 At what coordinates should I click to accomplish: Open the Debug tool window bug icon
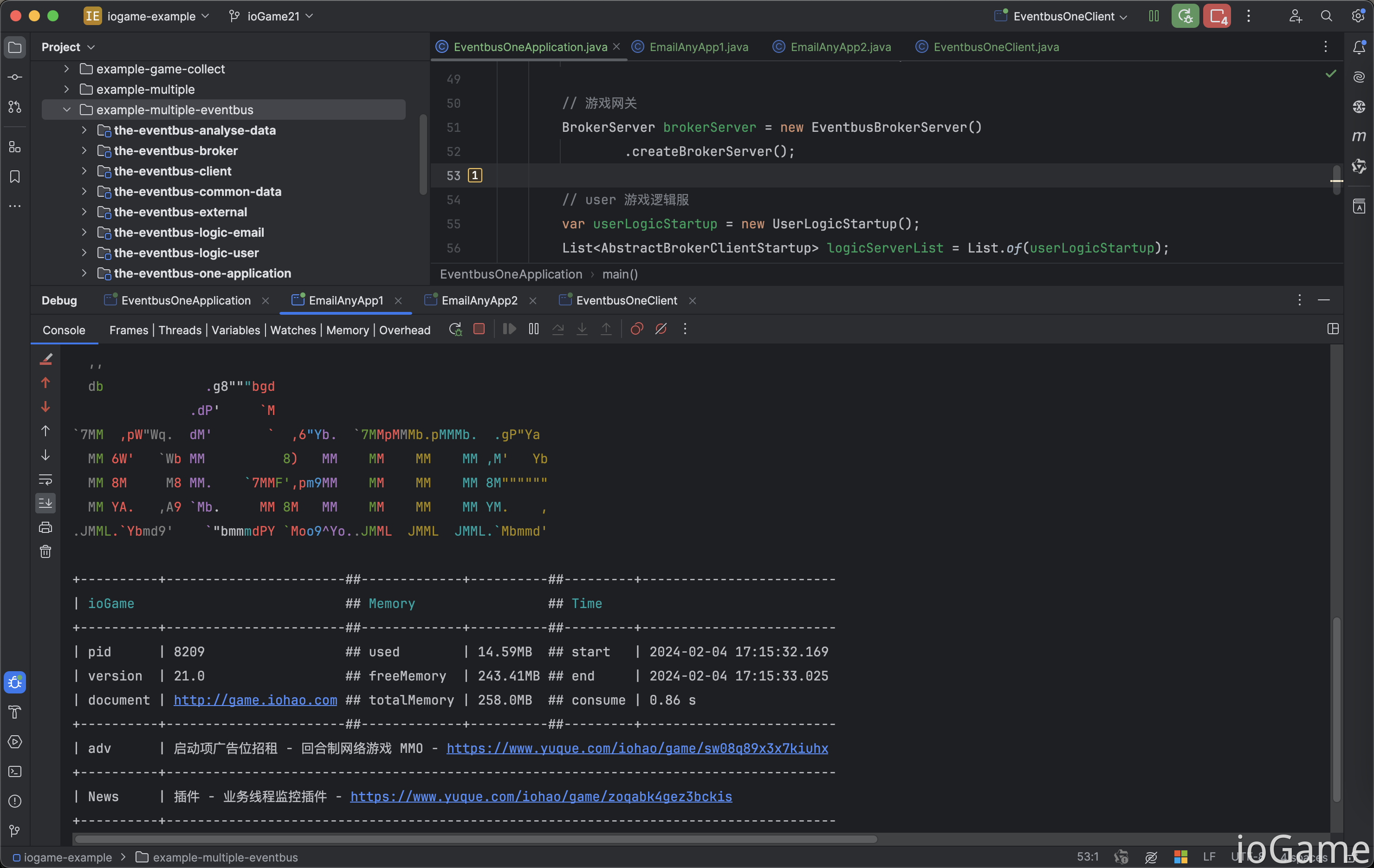(15, 682)
